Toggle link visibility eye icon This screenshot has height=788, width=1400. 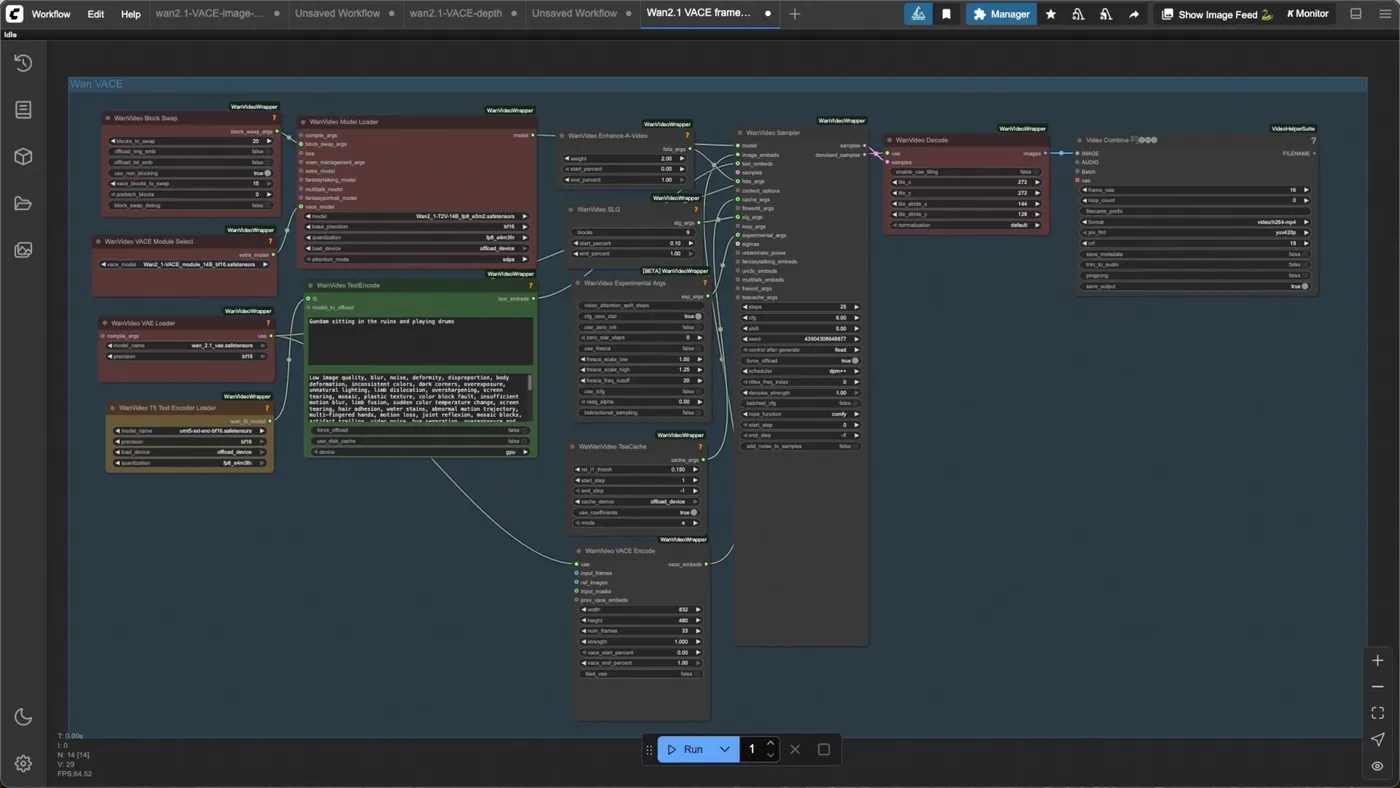(1377, 766)
